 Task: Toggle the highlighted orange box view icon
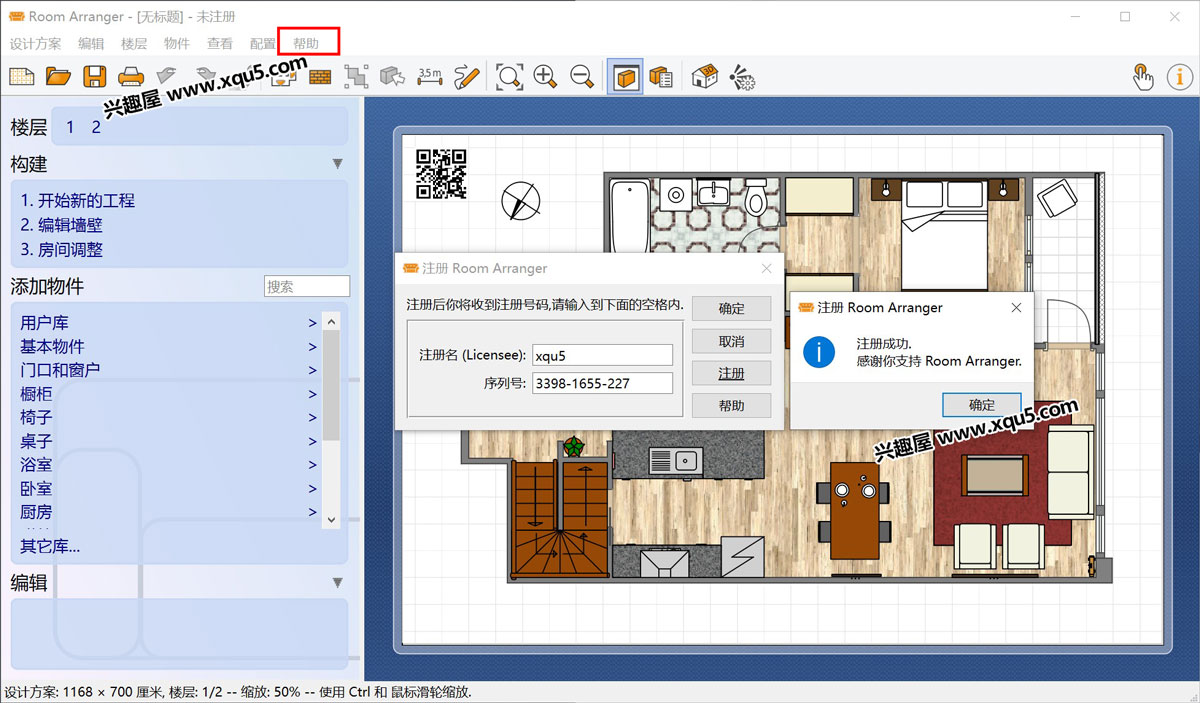[625, 76]
